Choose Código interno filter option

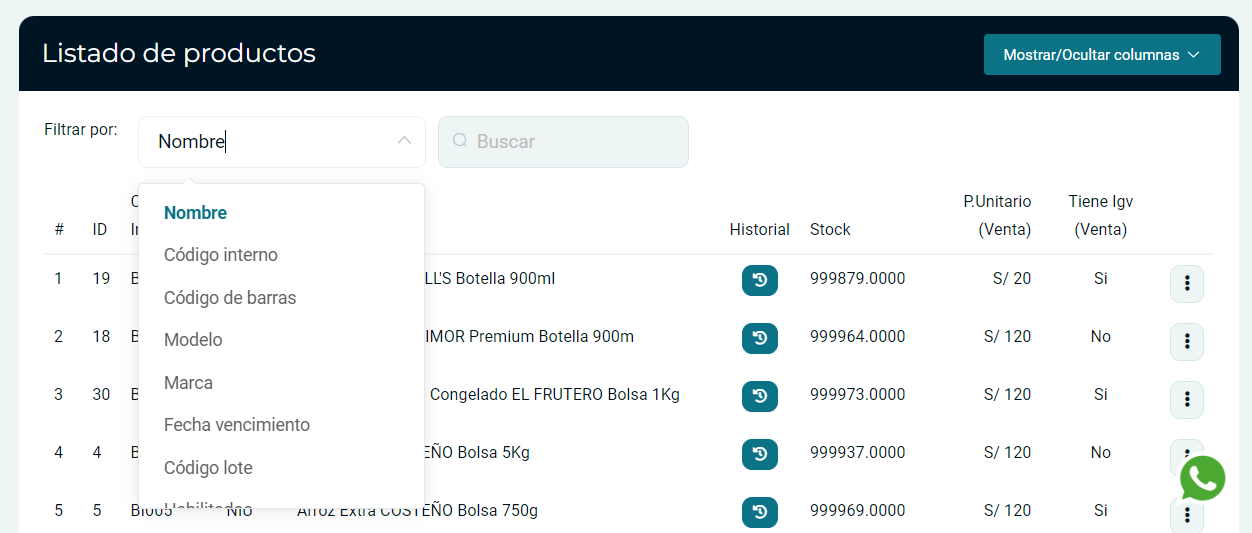click(221, 255)
